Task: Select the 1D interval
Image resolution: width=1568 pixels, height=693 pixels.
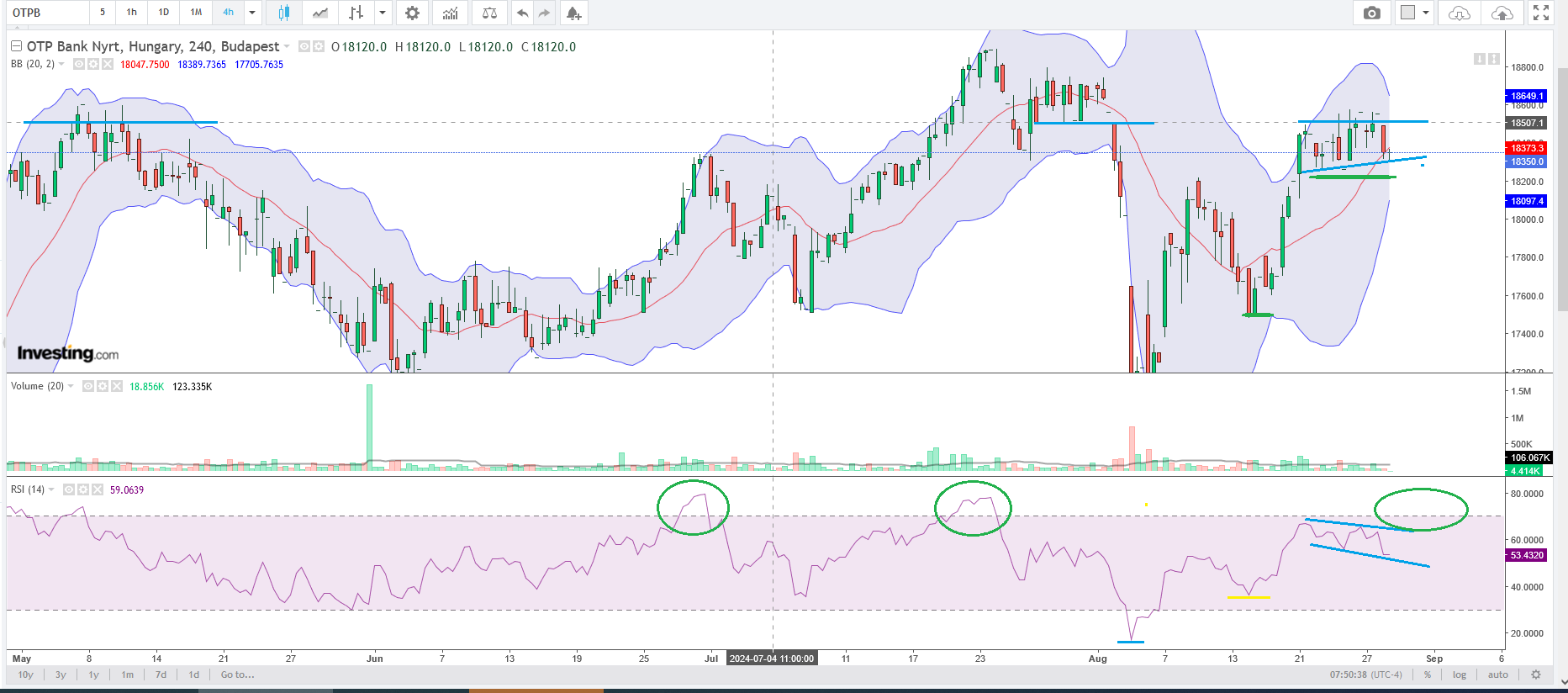Action: [x=164, y=13]
